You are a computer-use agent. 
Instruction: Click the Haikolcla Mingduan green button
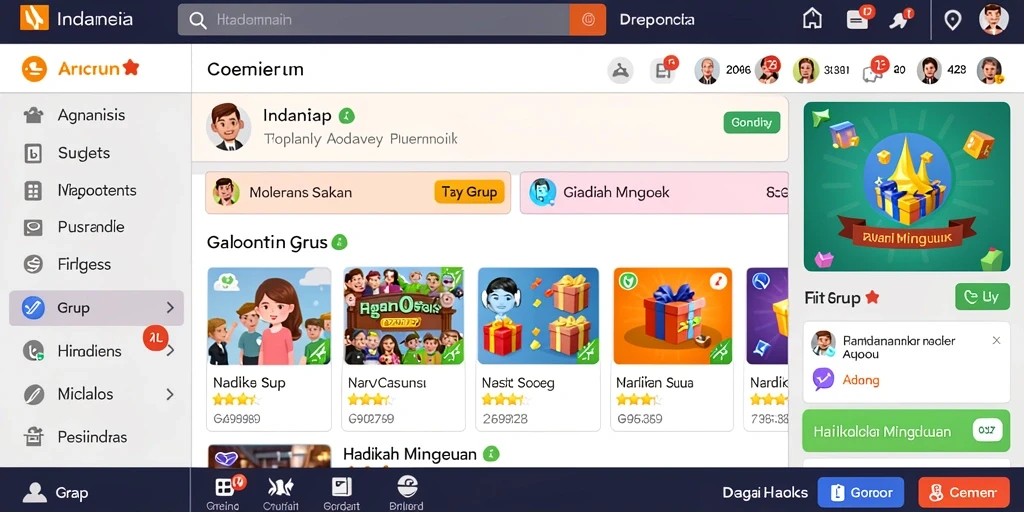coord(906,432)
